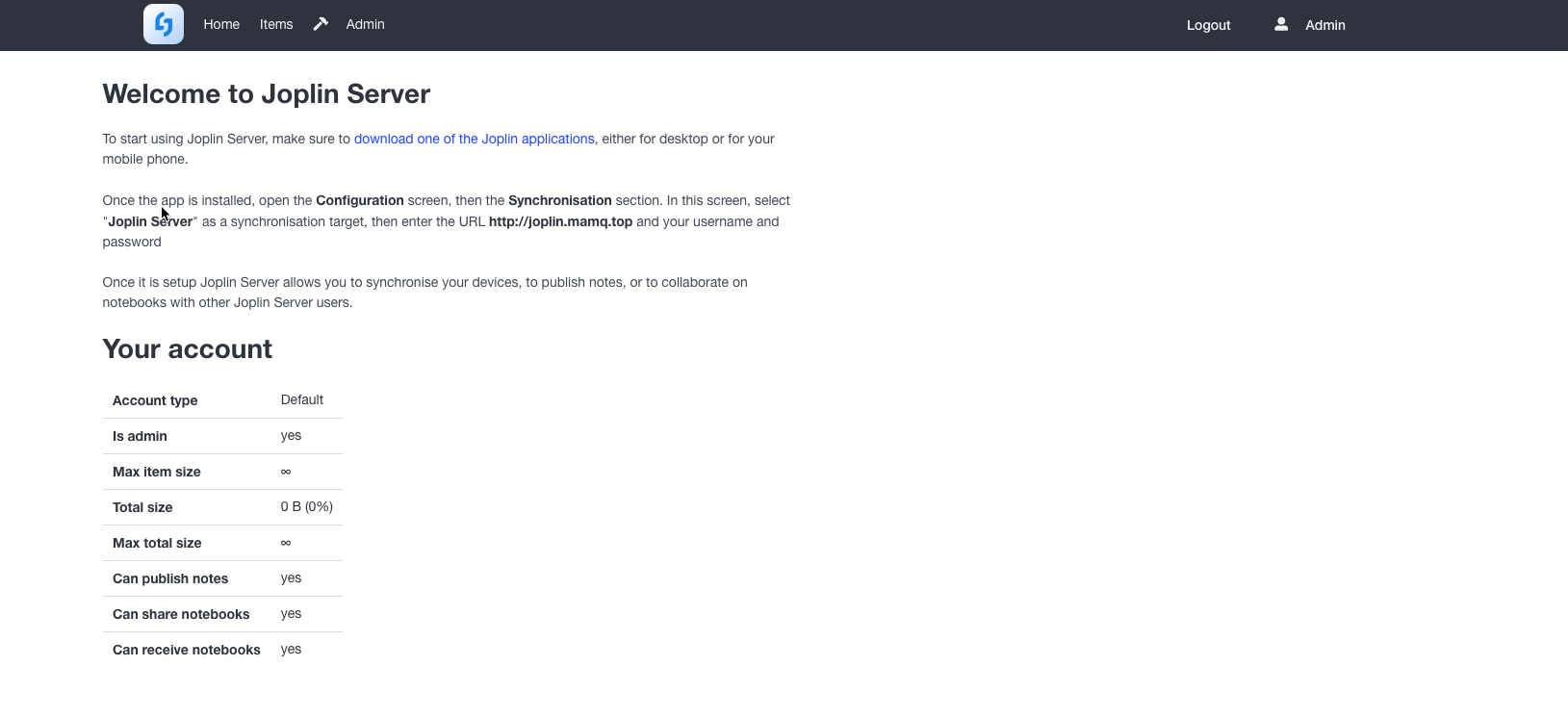Click the 0 B (0%) value
The image size is (1568, 718).
(307, 506)
